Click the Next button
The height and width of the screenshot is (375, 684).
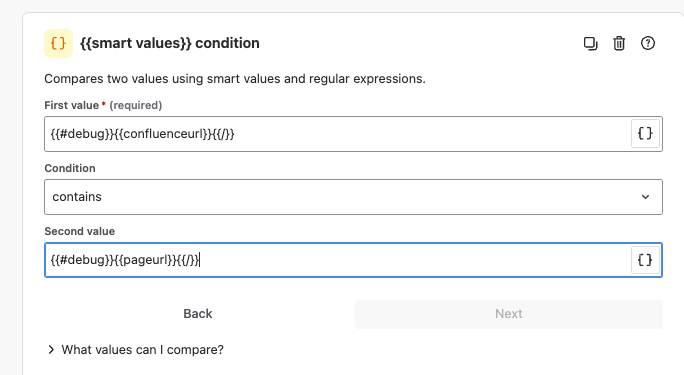coord(509,314)
